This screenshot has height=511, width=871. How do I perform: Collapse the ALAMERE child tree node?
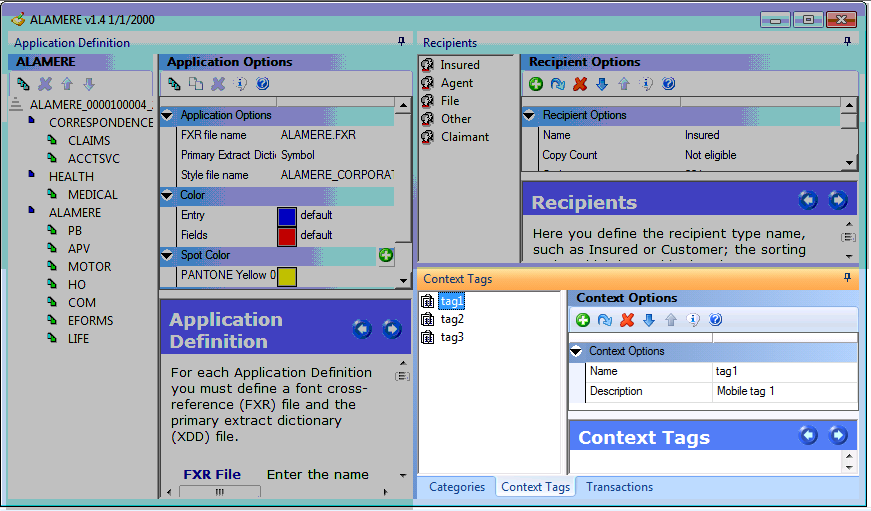click(32, 211)
